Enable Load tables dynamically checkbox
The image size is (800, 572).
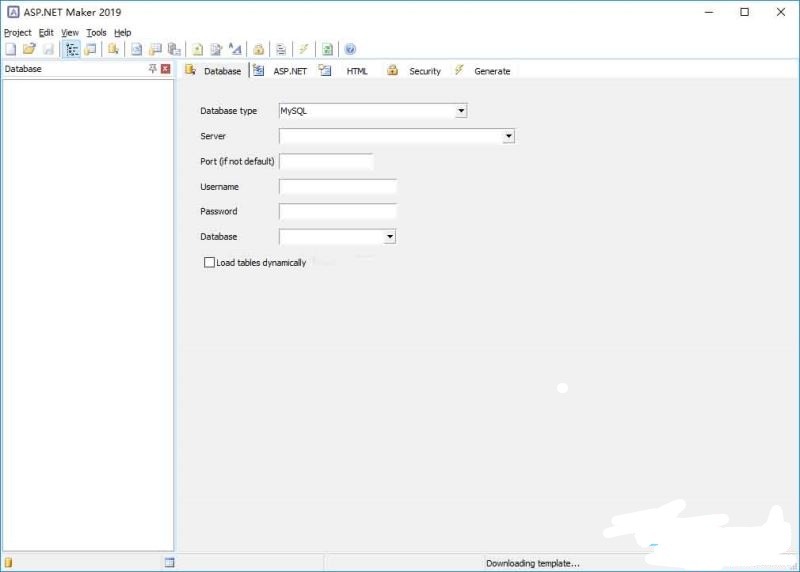point(209,262)
